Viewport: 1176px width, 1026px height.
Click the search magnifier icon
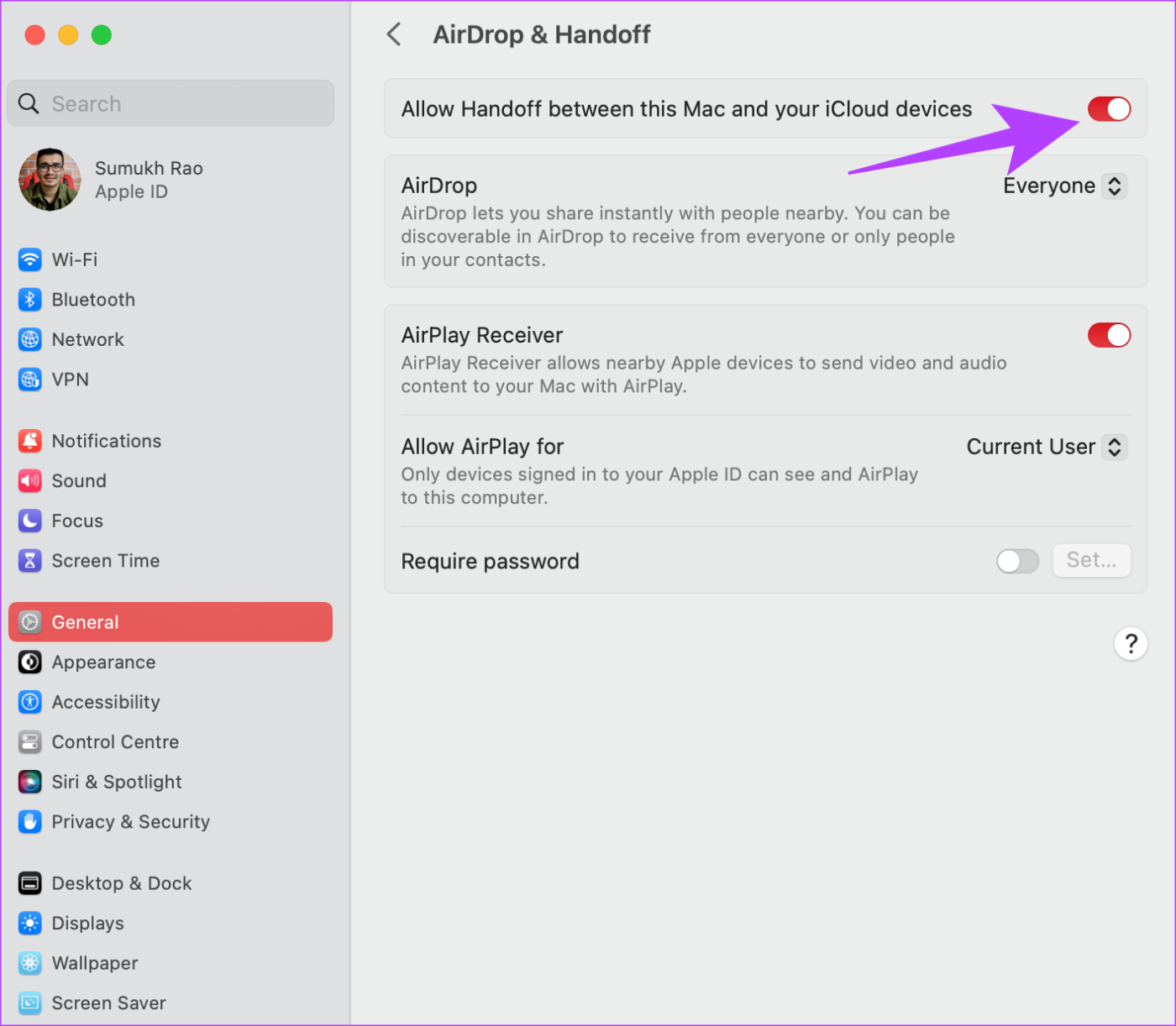point(29,103)
